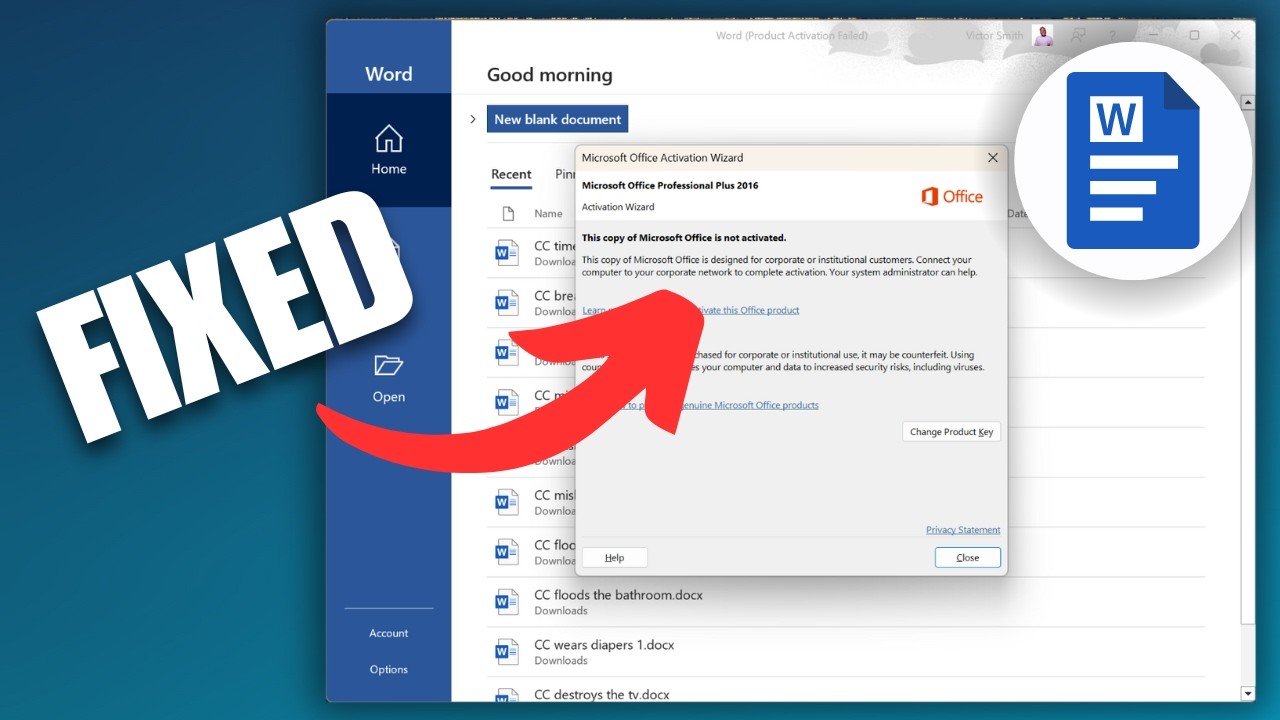Screen dimensions: 1280x720
Task: Click the Word file icon for CC destroys the tv.docx
Action: [507, 695]
